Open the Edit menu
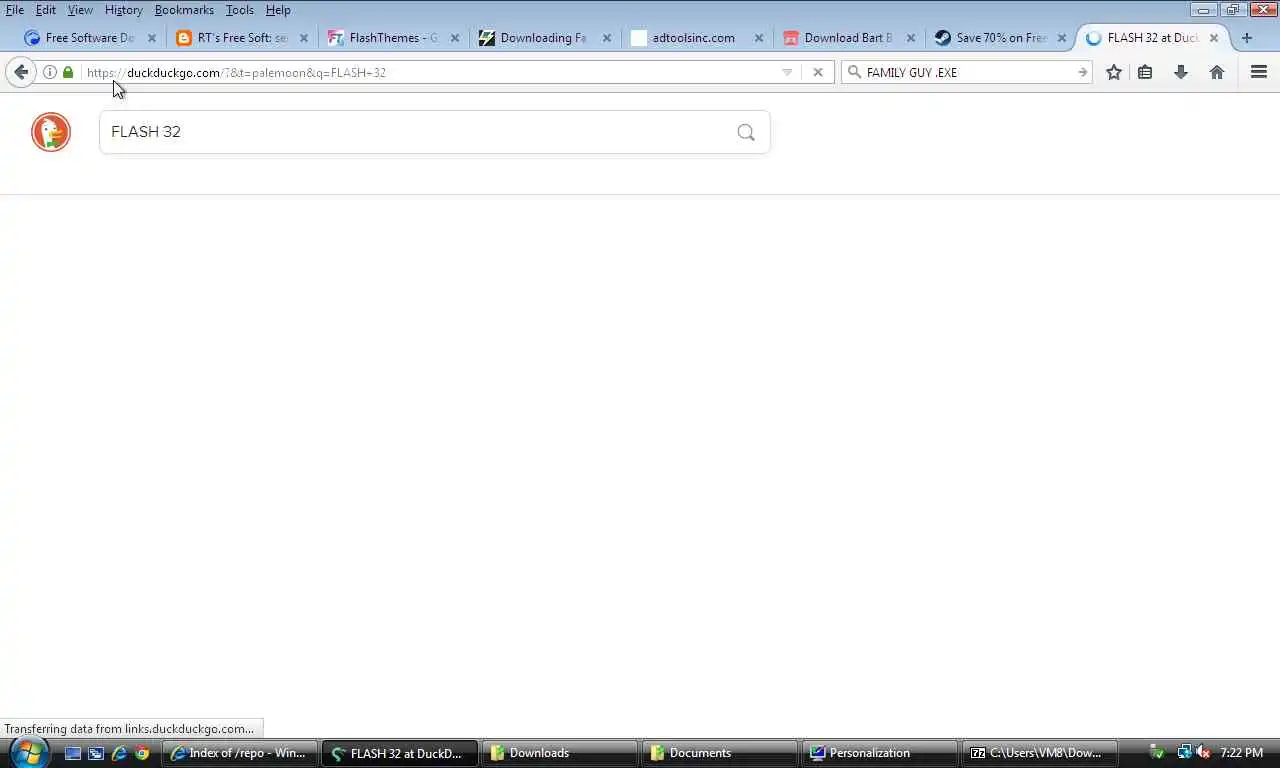Screen dimensions: 1280x768 coord(46,10)
